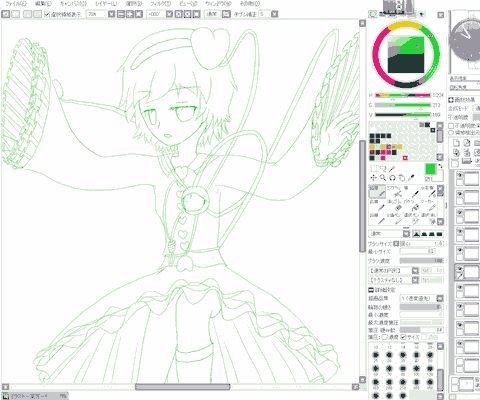The image size is (480, 400).
Task: Select the eyedropper color picker tool
Action: 411,178
